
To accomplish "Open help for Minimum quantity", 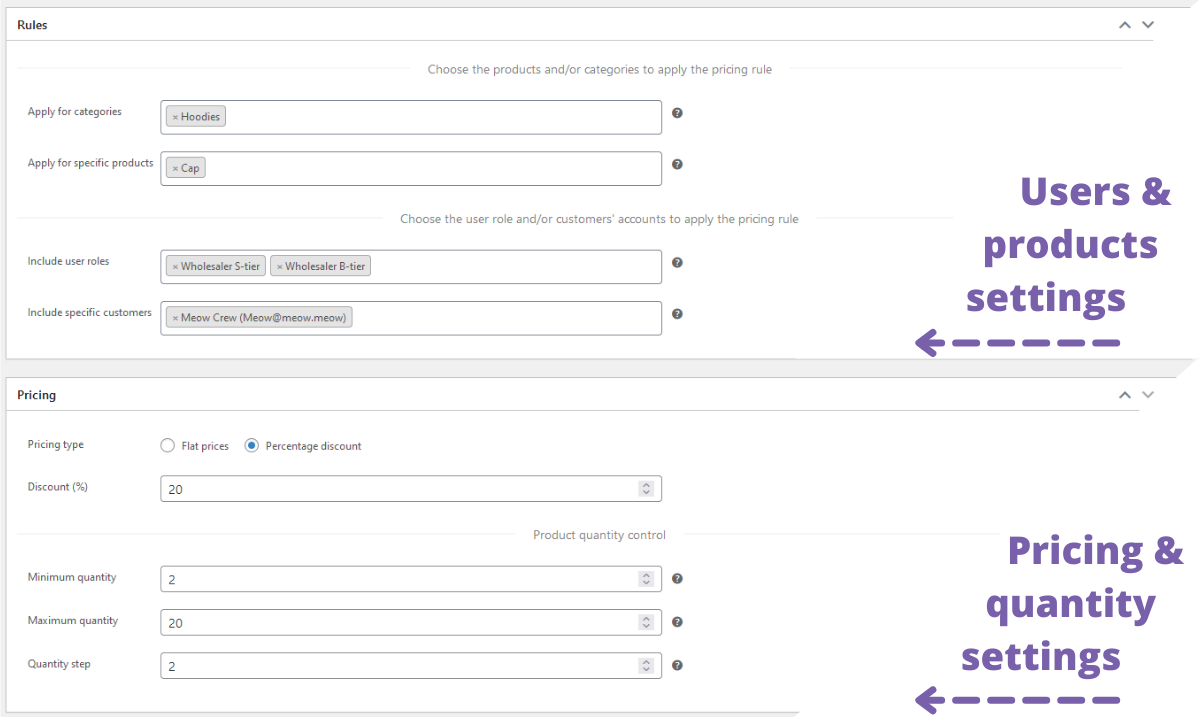I will point(677,578).
